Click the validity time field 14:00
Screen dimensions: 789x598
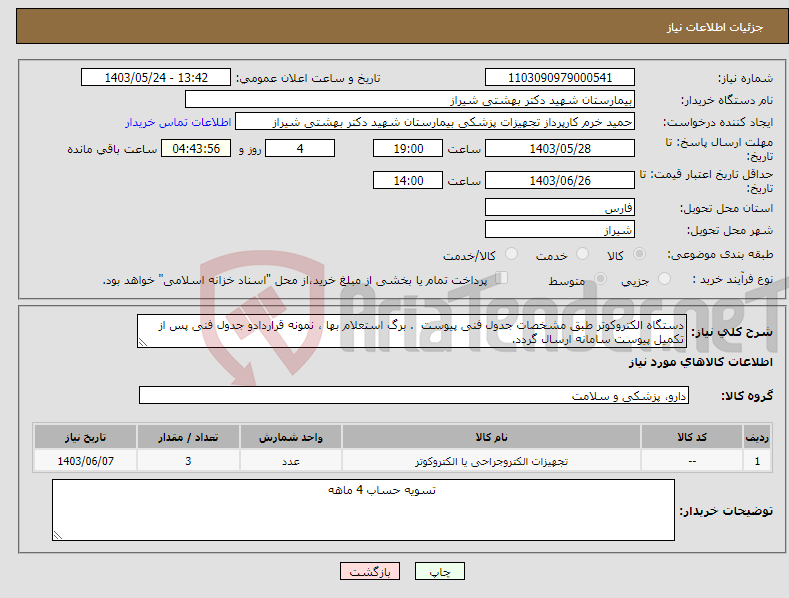[408, 180]
